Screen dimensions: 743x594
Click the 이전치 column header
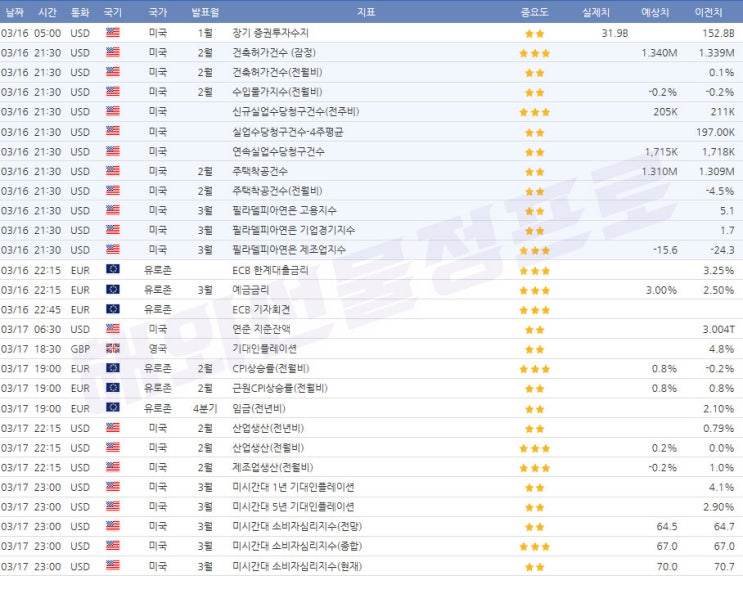tap(708, 12)
